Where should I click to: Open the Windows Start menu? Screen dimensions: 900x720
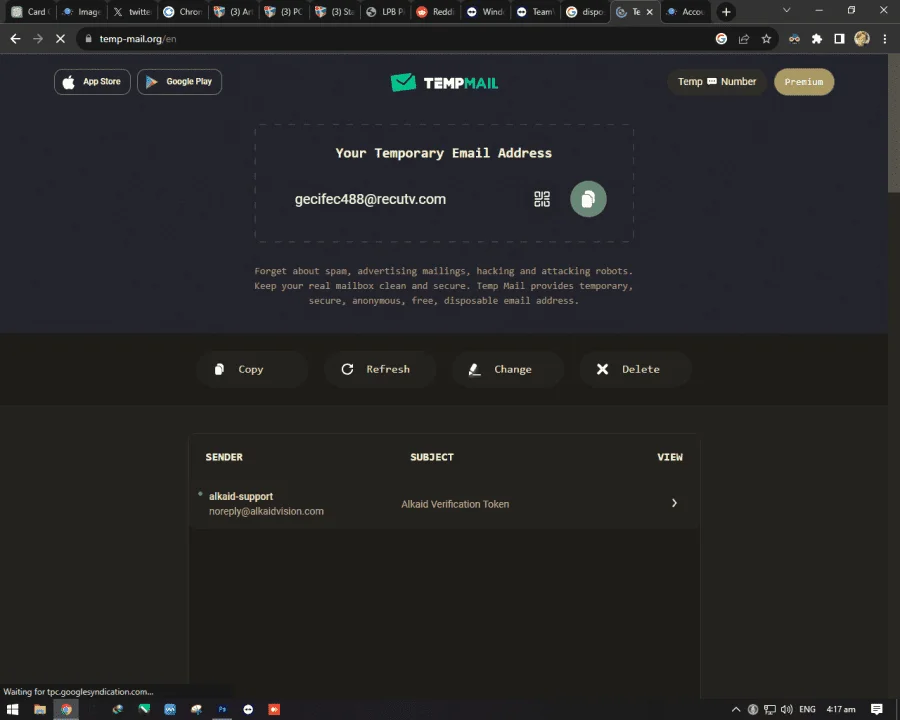(13, 709)
